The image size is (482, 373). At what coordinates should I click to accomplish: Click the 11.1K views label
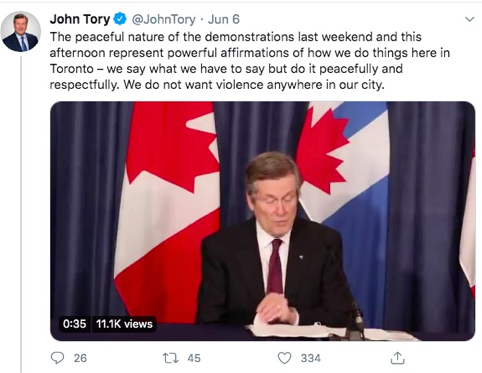(x=124, y=324)
